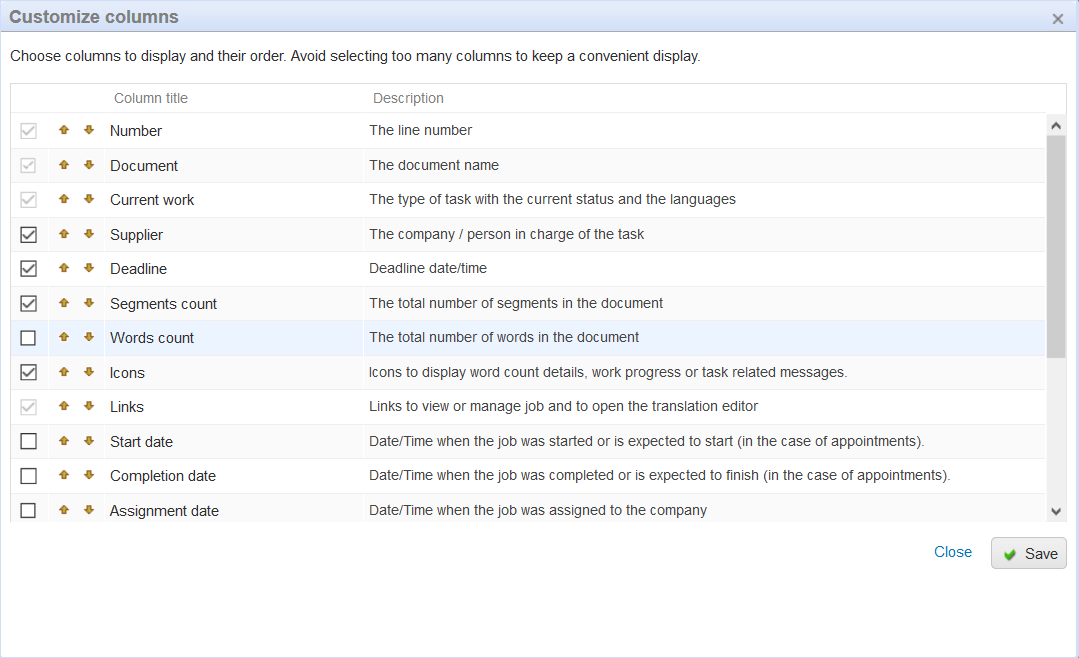Check the Completion date checkbox
Image resolution: width=1079 pixels, height=658 pixels.
(x=28, y=476)
